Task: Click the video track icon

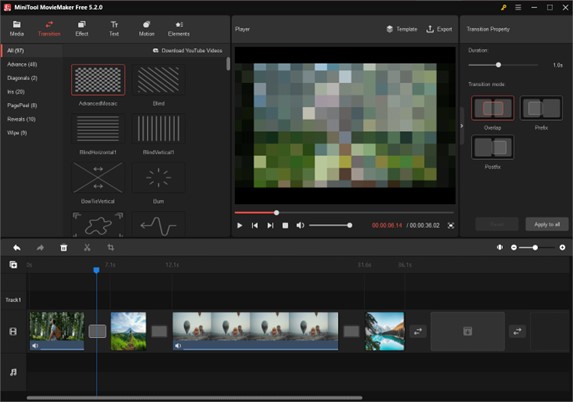Action: [13, 331]
